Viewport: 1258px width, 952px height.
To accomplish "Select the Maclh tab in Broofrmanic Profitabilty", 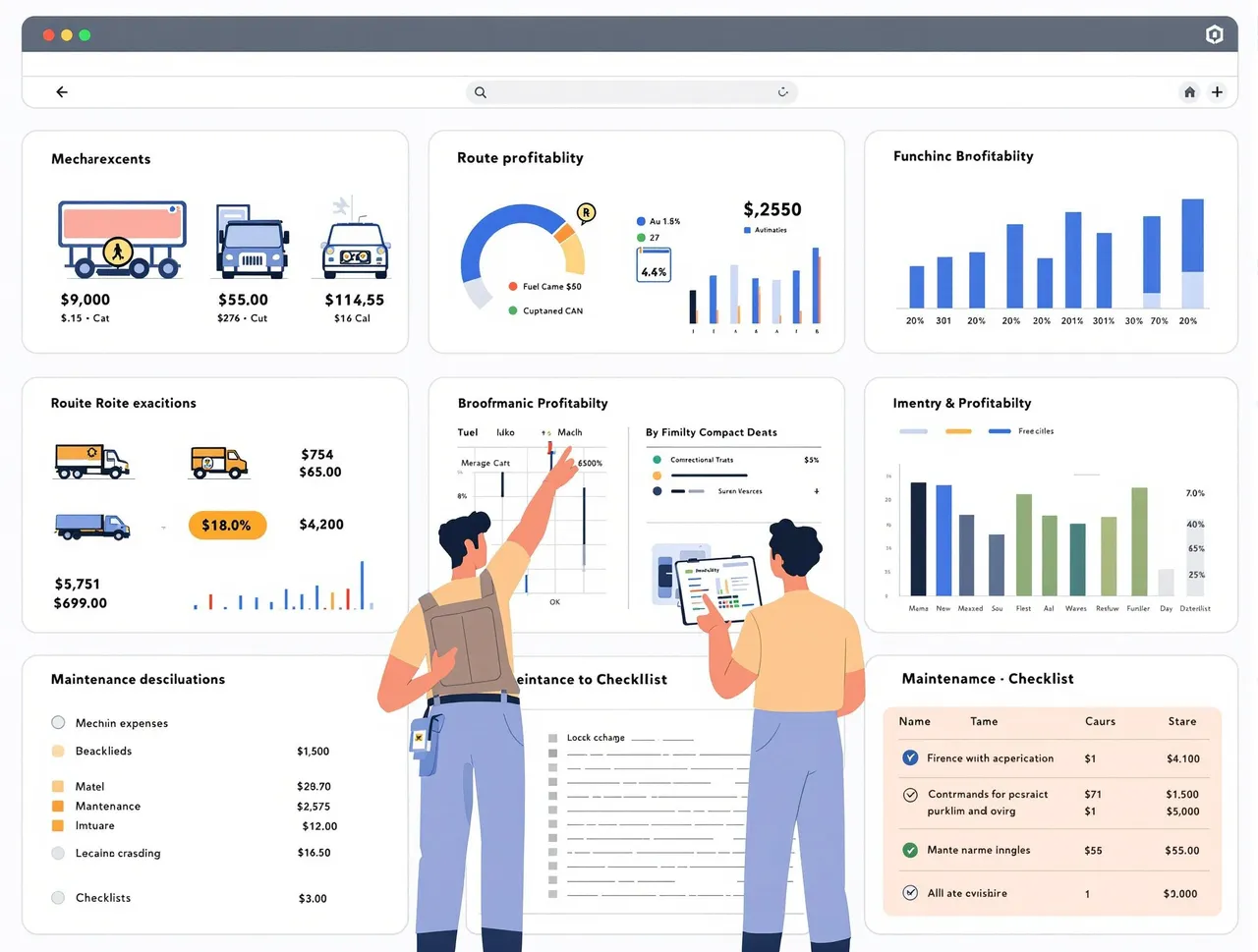I will tap(569, 432).
